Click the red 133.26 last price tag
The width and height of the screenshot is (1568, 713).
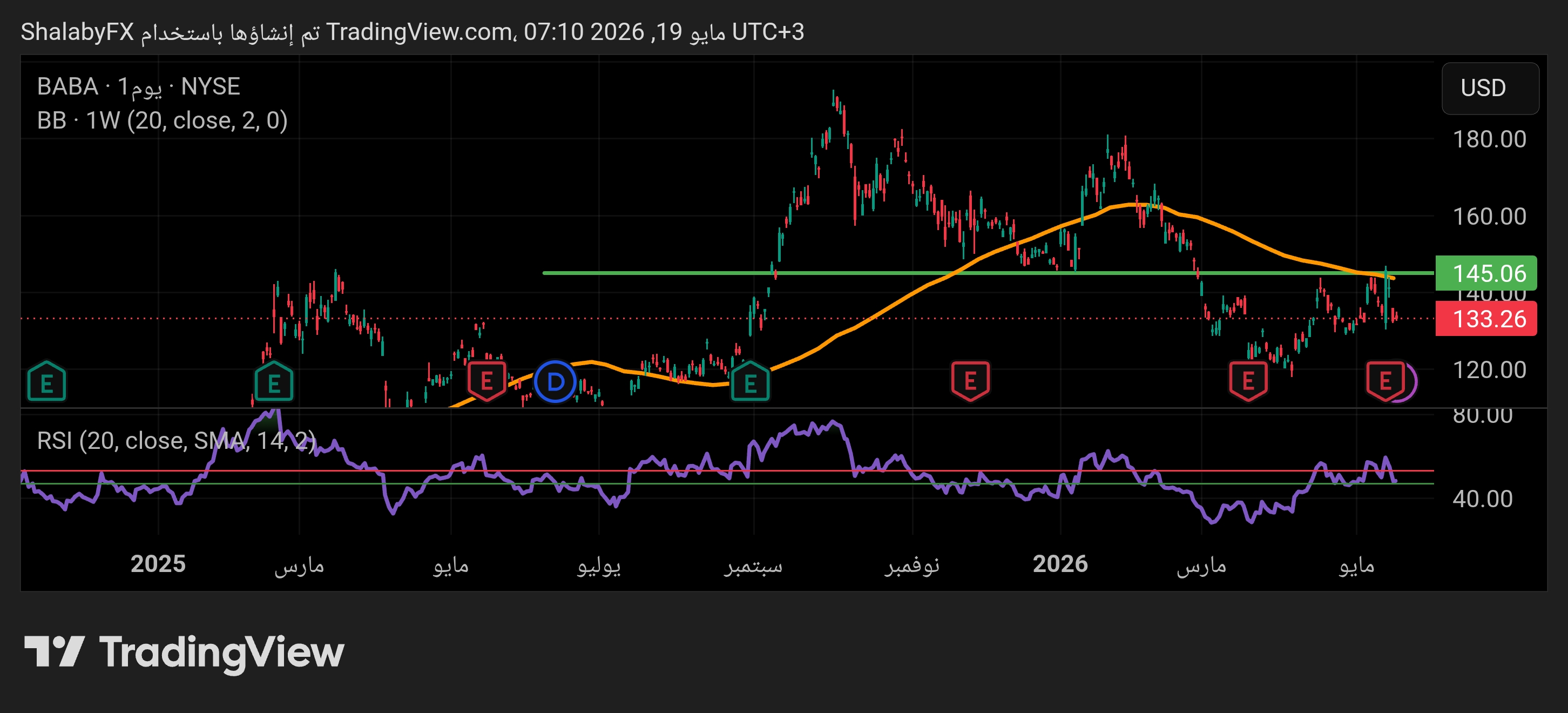[x=1486, y=319]
